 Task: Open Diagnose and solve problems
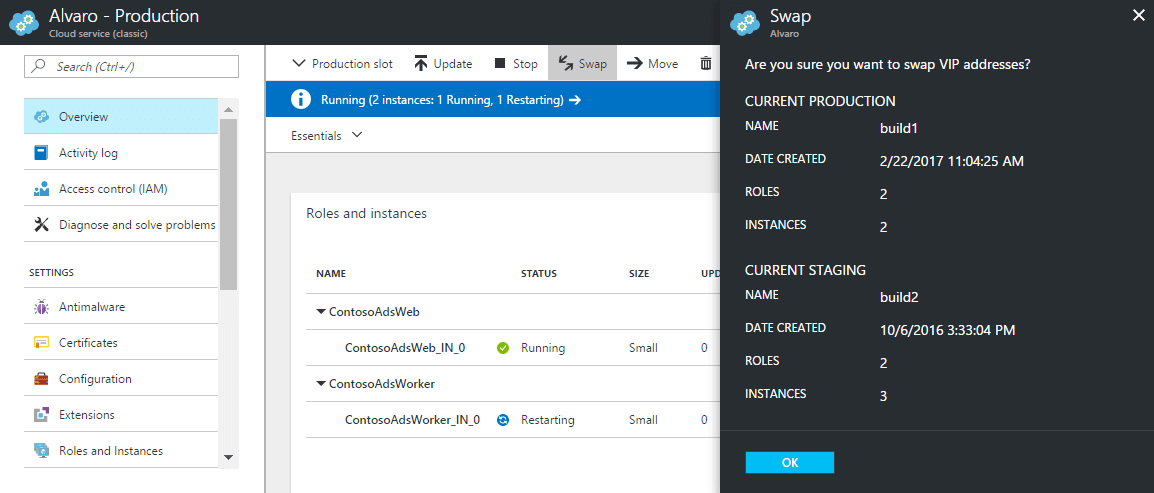tap(121, 224)
